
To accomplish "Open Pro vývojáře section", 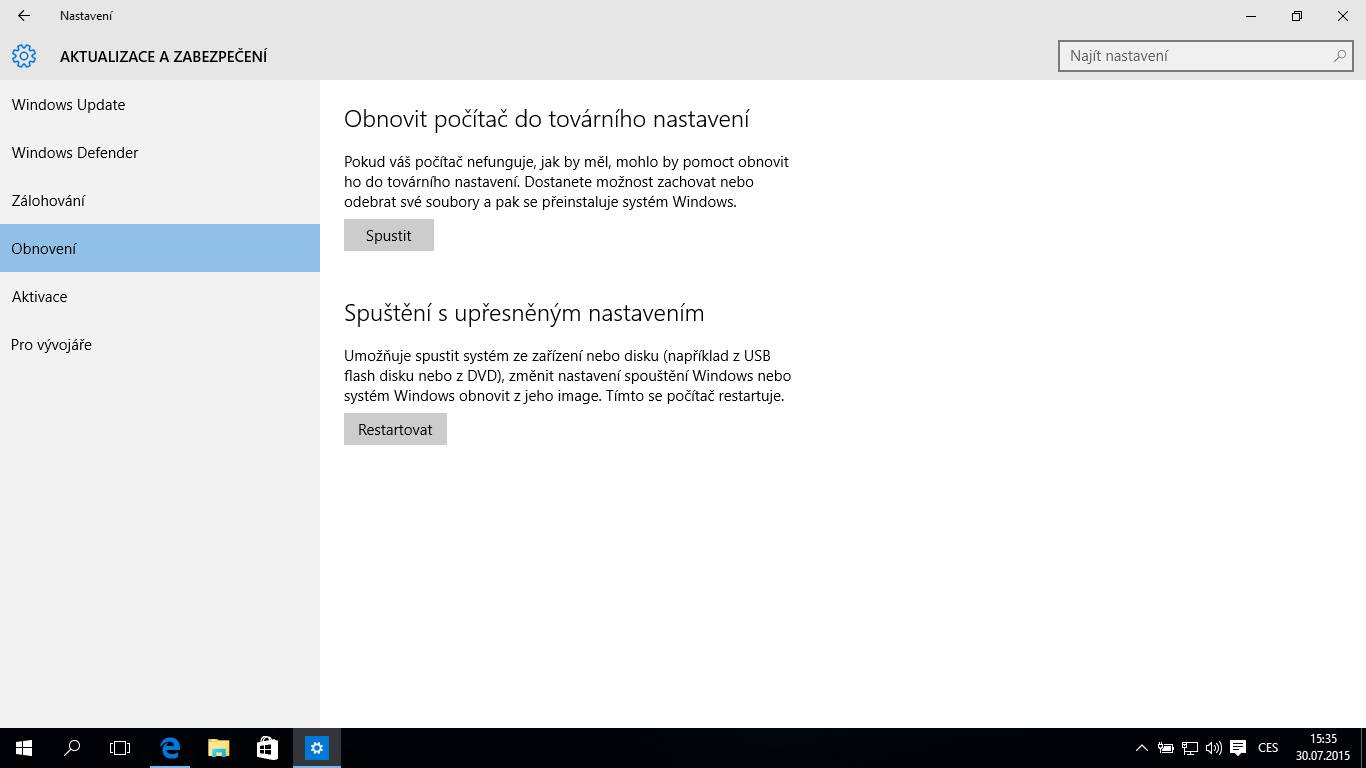I will (160, 345).
